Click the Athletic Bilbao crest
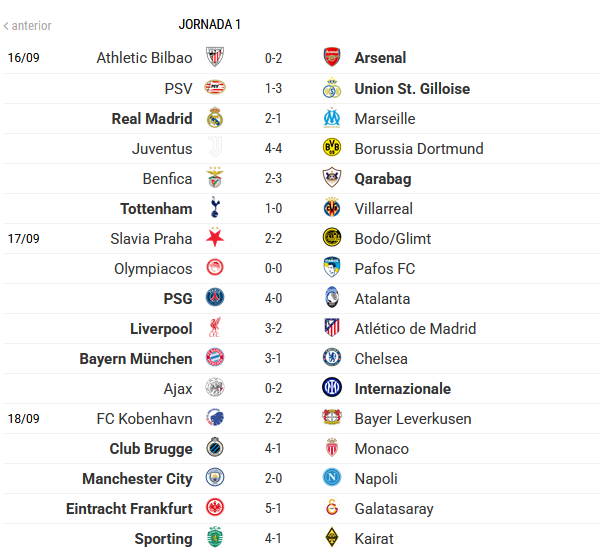 pos(214,58)
